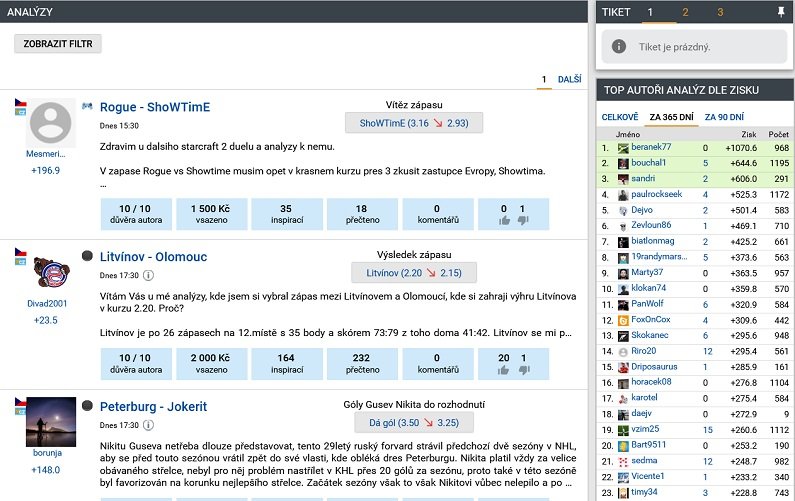
Task: Click 232 přečteno tile on Litvínov analysis
Action: pos(363,364)
